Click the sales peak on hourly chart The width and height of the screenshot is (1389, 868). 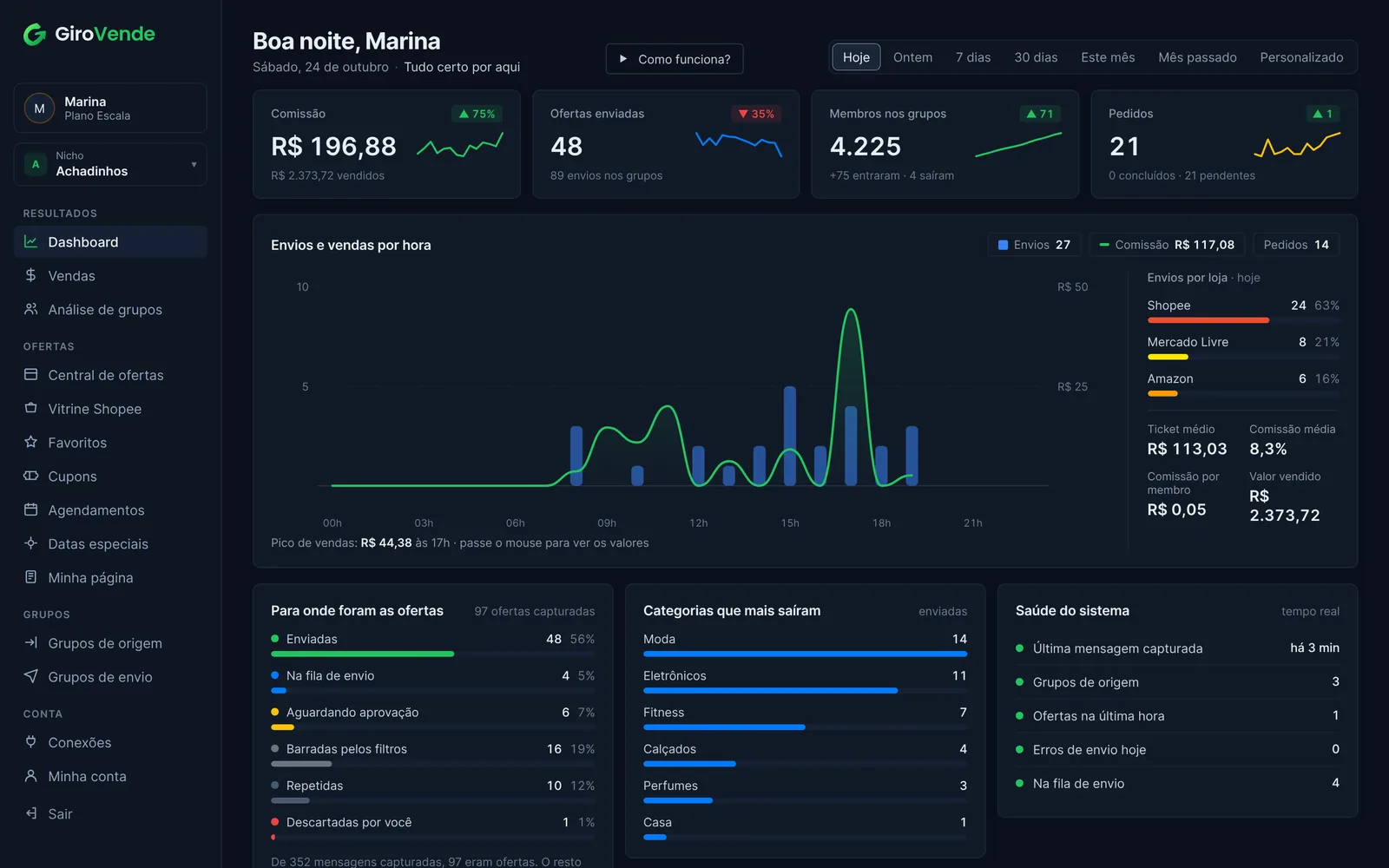pos(851,310)
